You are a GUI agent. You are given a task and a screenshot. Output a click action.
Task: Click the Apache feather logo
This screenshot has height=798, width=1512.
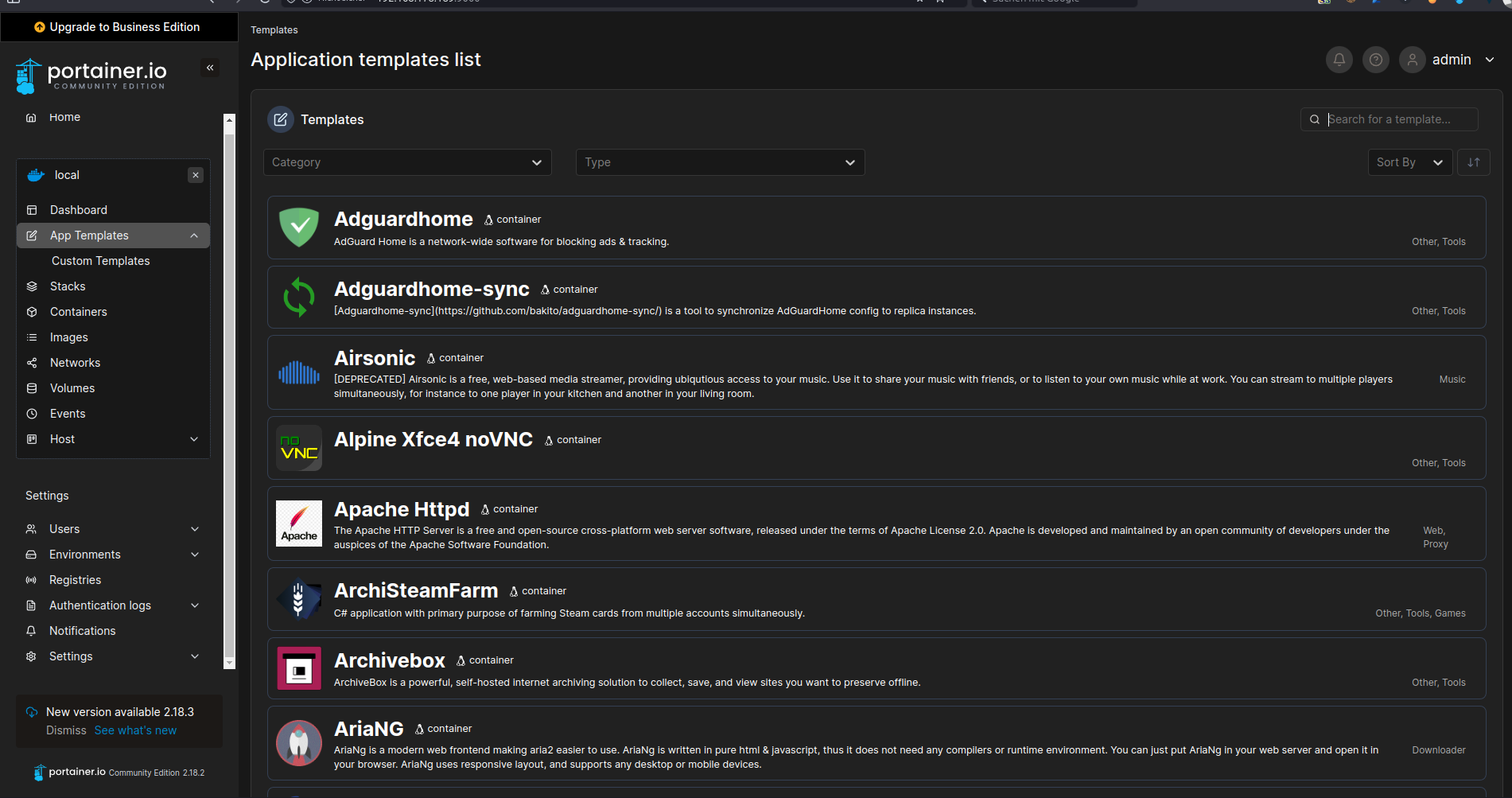coord(299,524)
